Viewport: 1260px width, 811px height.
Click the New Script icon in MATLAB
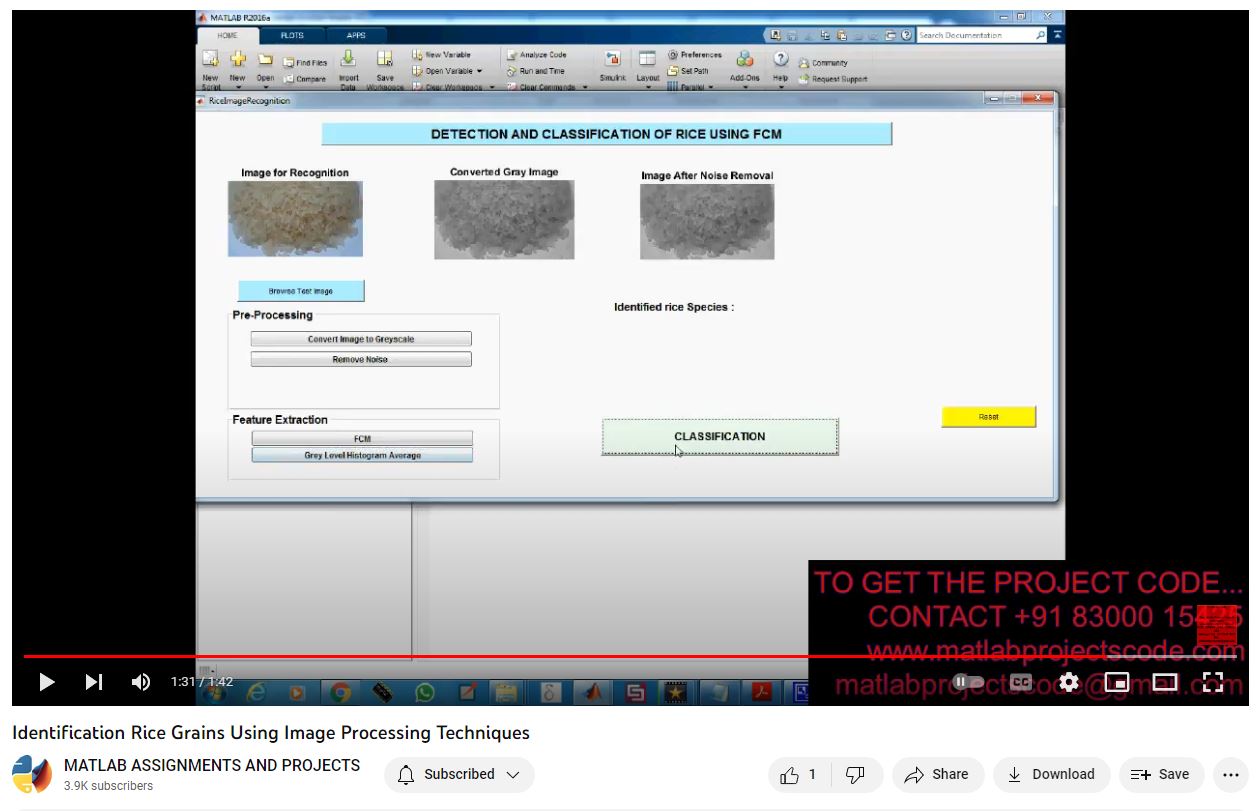coord(211,60)
